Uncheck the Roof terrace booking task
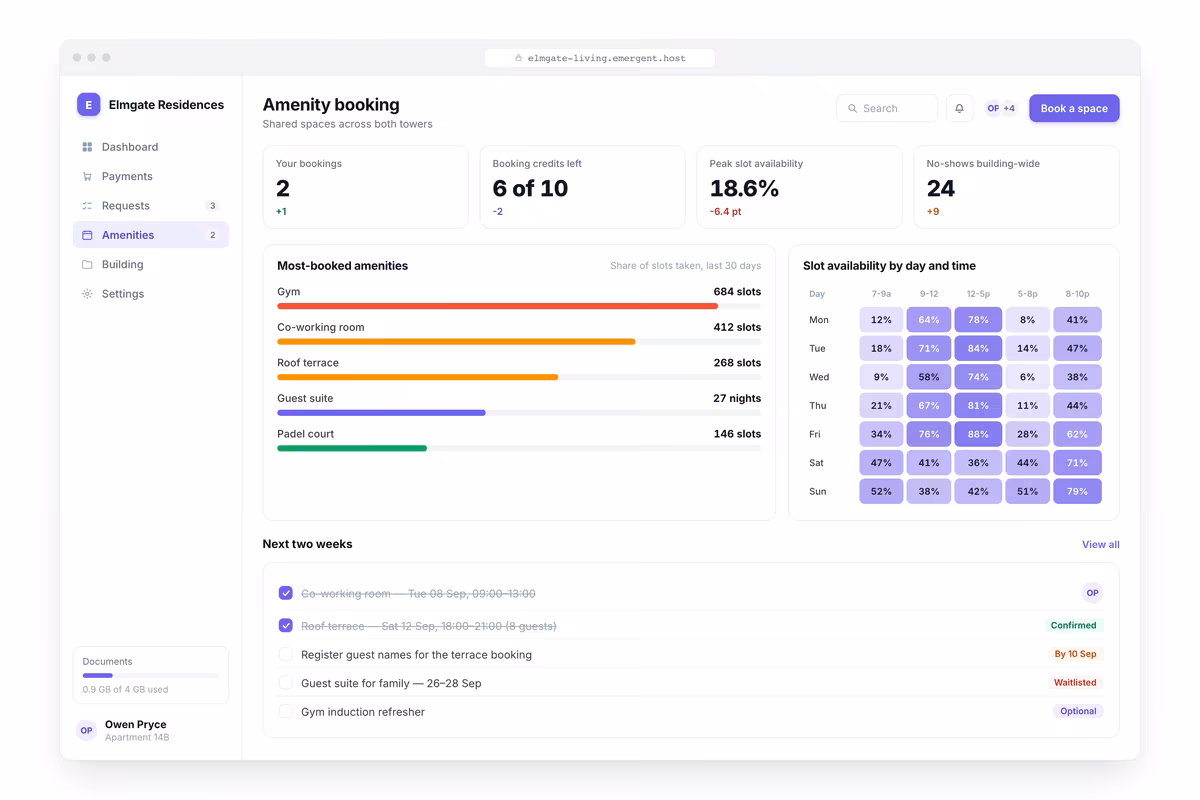This screenshot has width=1200, height=800. coord(285,625)
